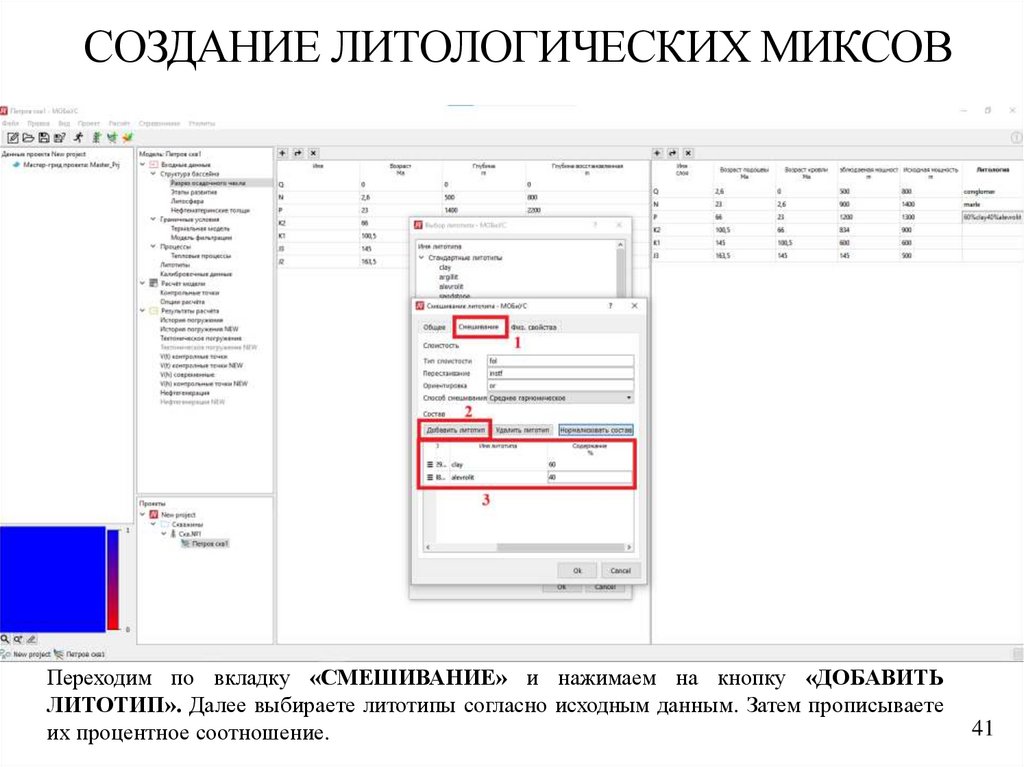The height and width of the screenshot is (767, 1024).
Task: Select Литотипы in the model tree
Action: pyautogui.click(x=175, y=265)
